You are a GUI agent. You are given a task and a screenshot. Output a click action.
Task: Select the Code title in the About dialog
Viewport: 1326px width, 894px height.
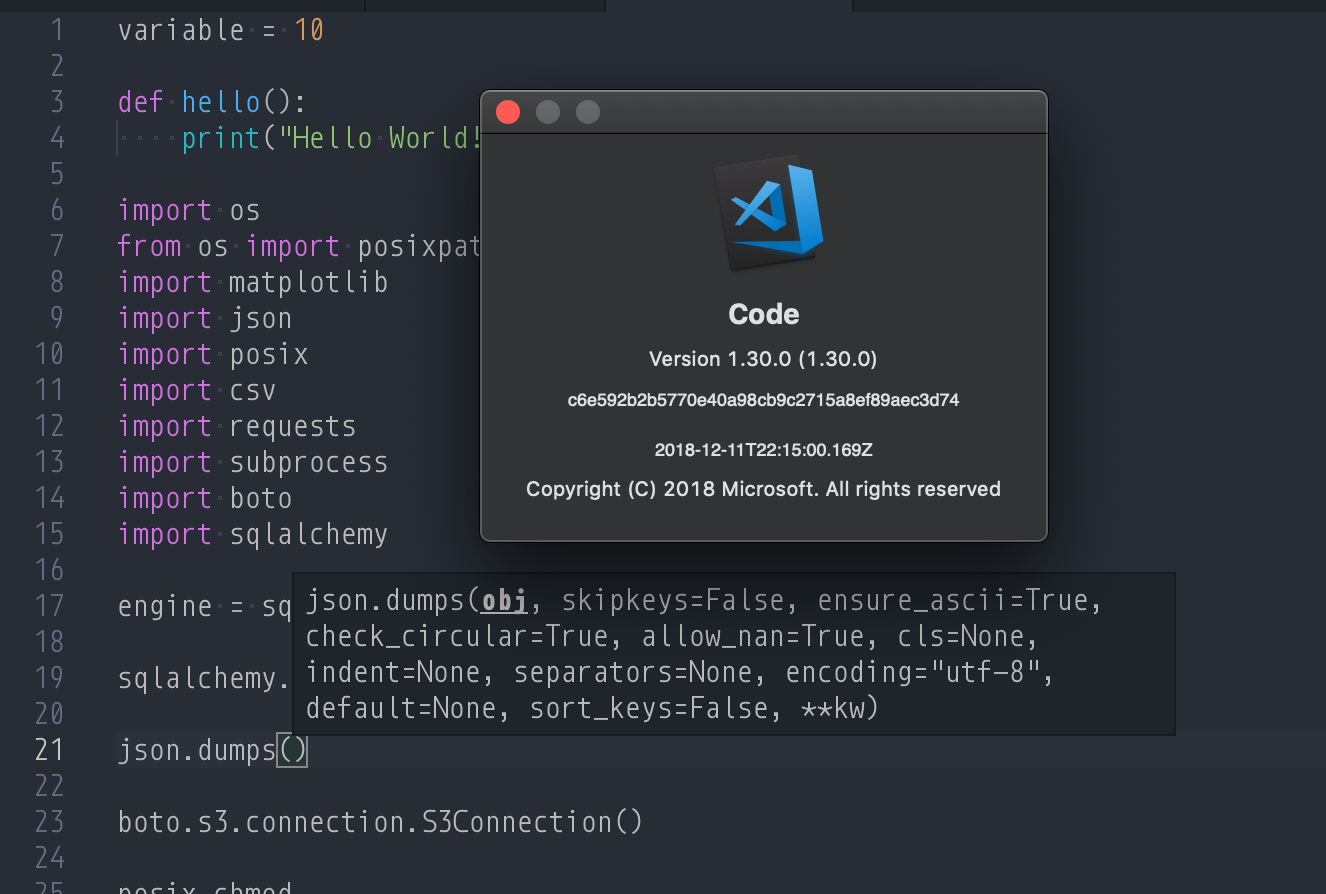(x=763, y=313)
